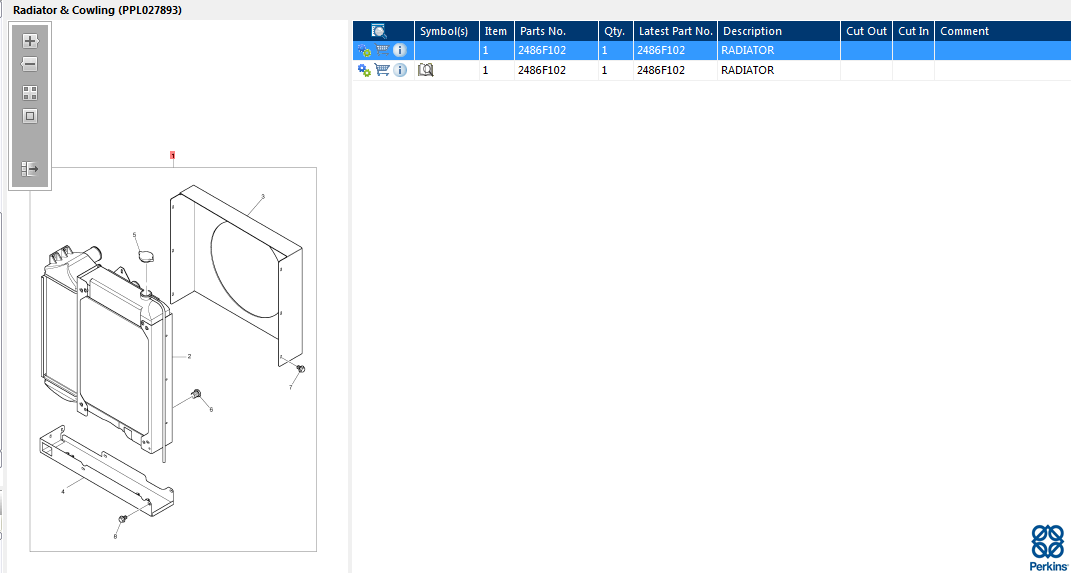Click callout 8 below the bracket
1071x573 pixels.
(115, 537)
